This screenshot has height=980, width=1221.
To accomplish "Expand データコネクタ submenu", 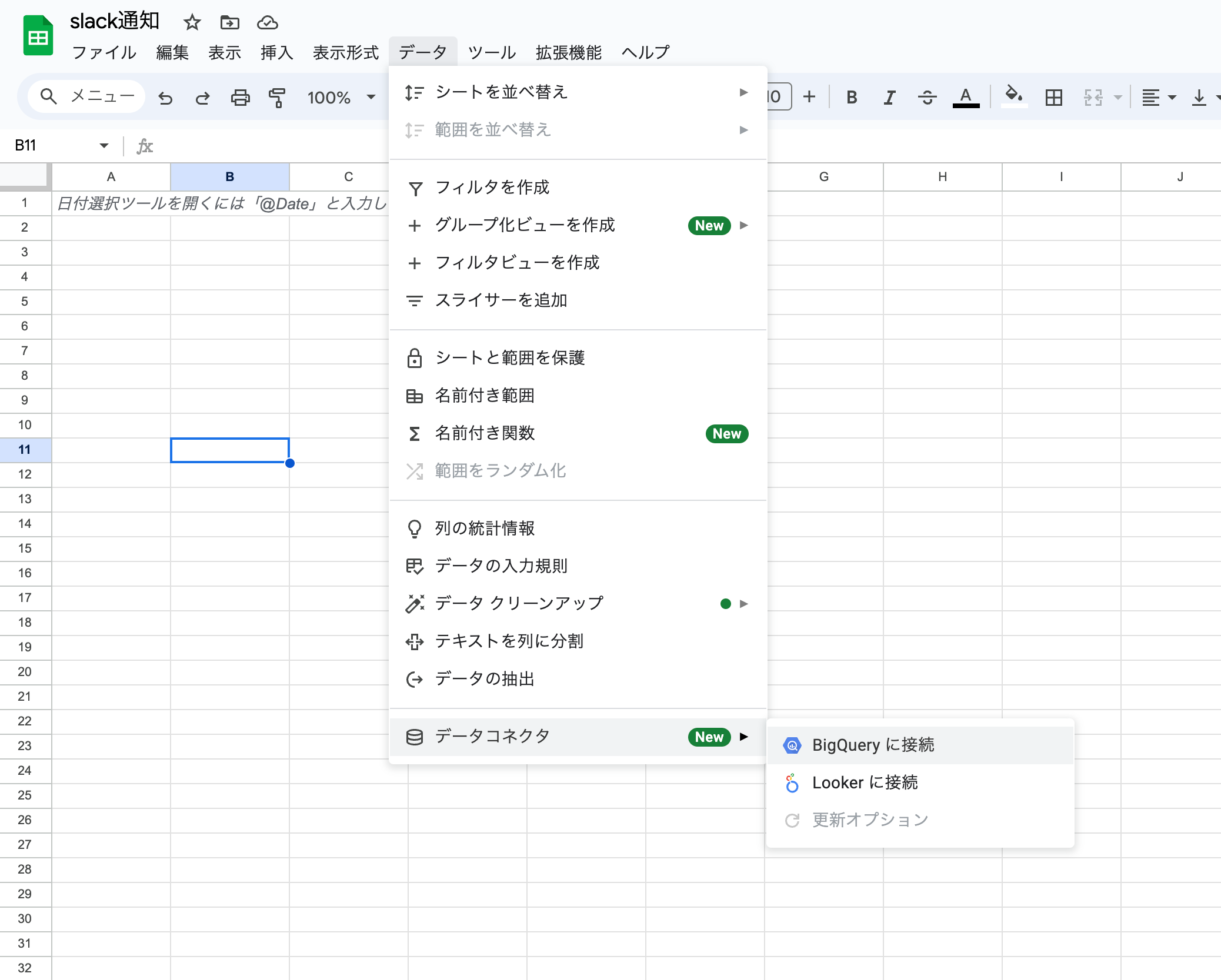I will (x=578, y=737).
